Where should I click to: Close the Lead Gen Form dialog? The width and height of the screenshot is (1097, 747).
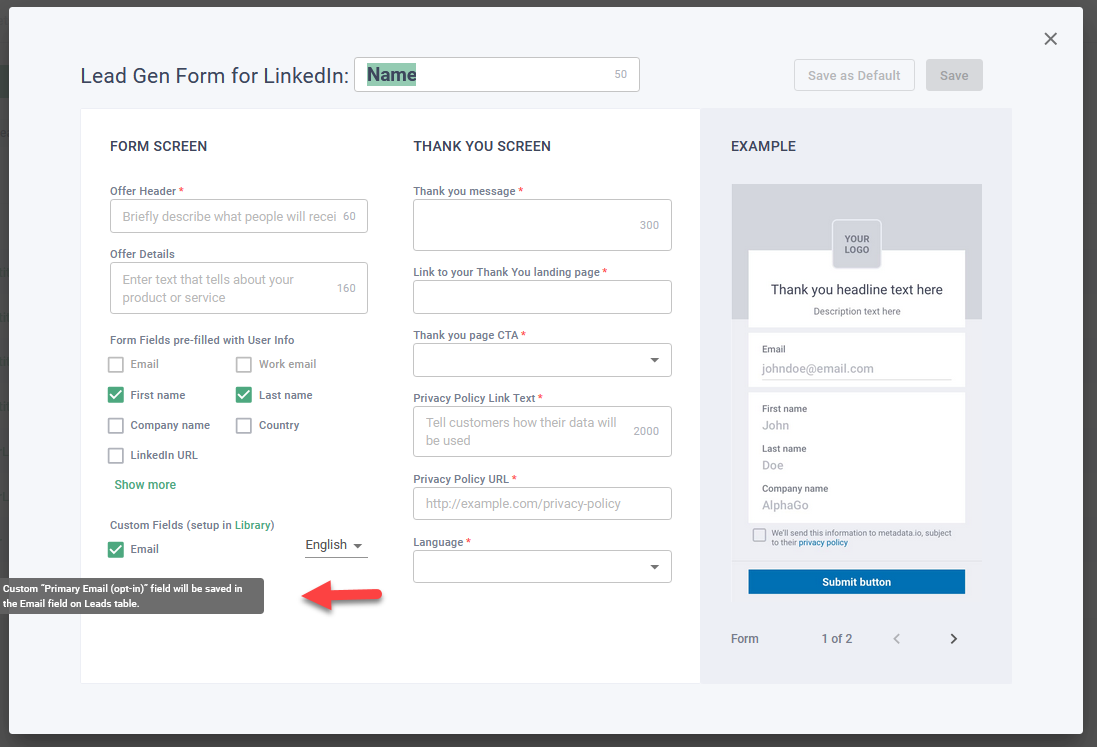click(x=1050, y=39)
